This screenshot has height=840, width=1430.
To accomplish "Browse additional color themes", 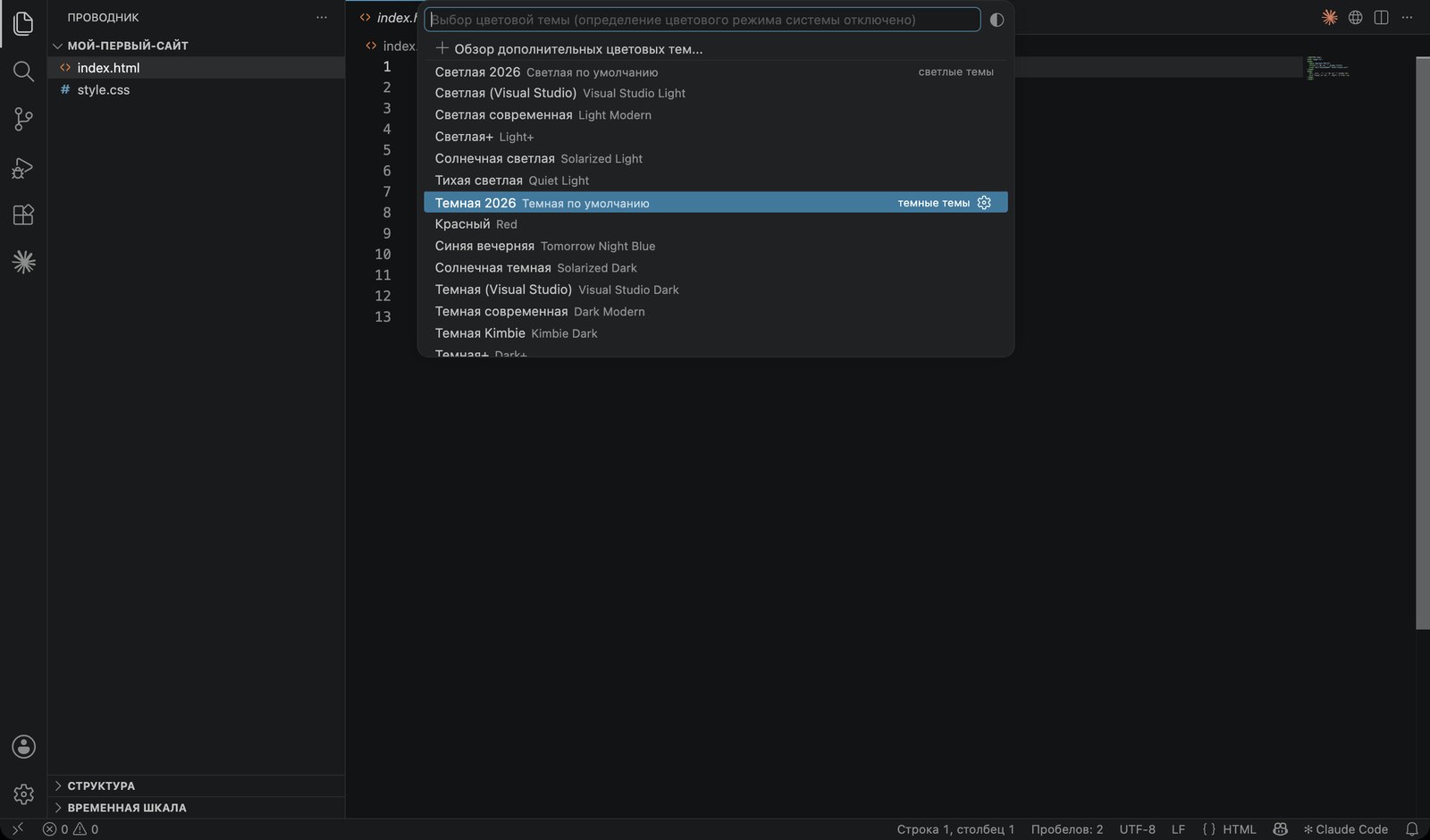I will click(715, 49).
